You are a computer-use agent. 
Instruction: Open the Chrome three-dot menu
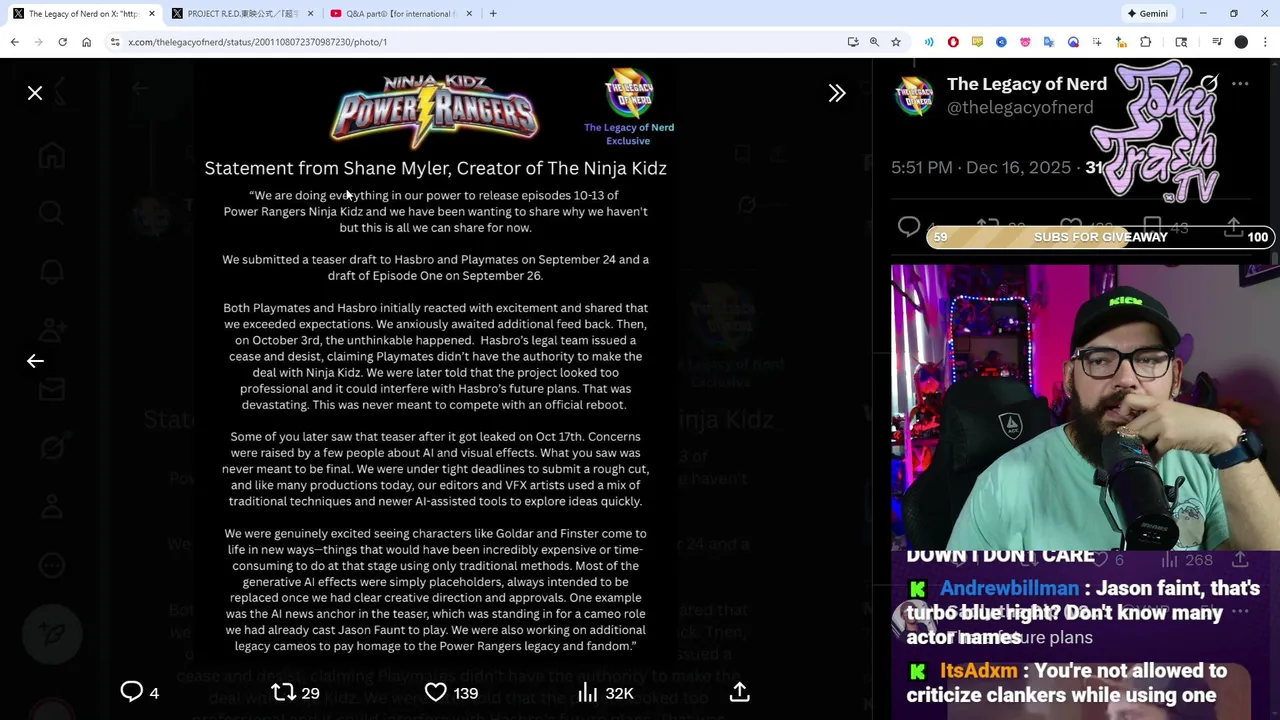coord(1266,42)
